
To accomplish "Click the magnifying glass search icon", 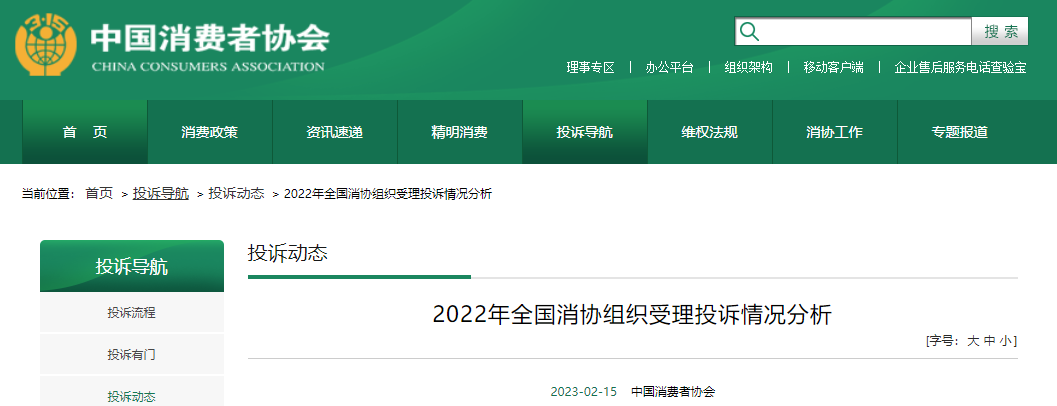I will 748,31.
